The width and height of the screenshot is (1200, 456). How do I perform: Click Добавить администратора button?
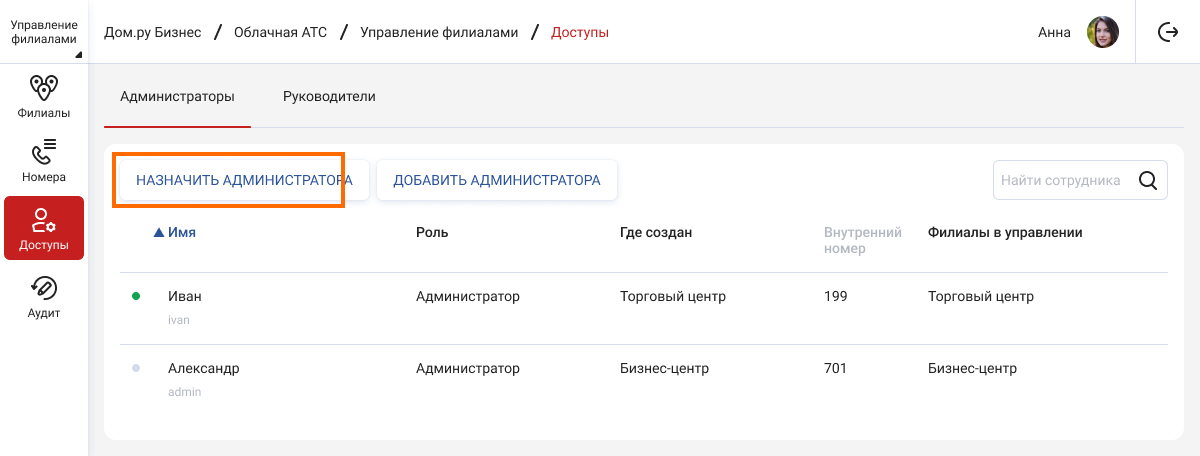[497, 181]
